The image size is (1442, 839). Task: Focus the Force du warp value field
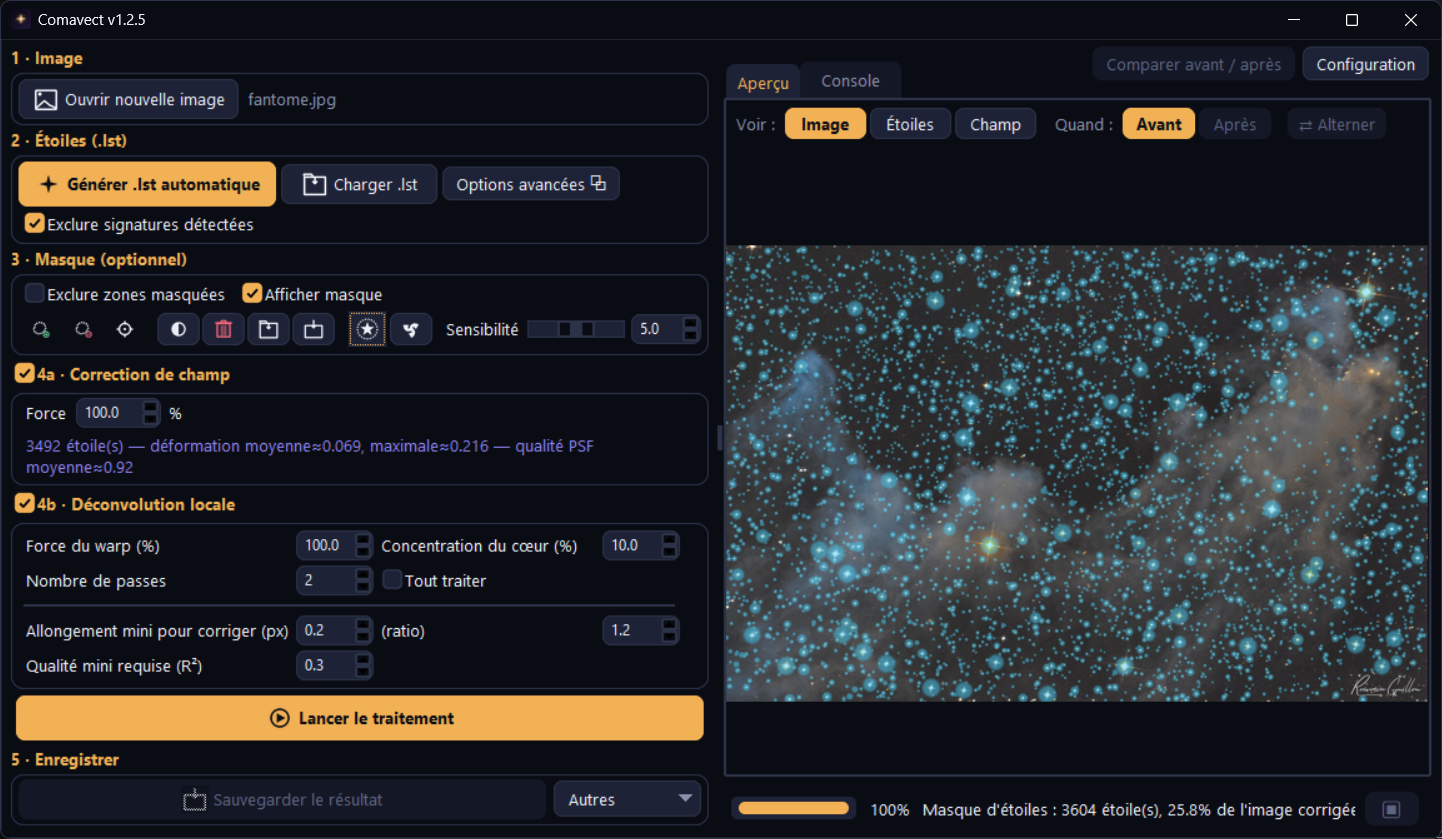(334, 545)
